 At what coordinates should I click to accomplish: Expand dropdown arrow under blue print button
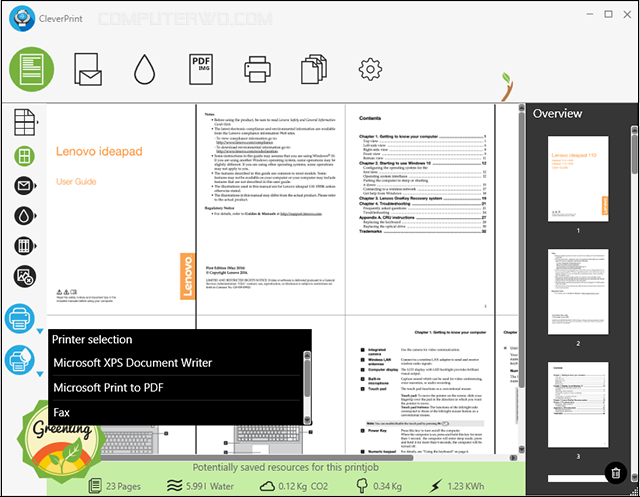(40, 331)
